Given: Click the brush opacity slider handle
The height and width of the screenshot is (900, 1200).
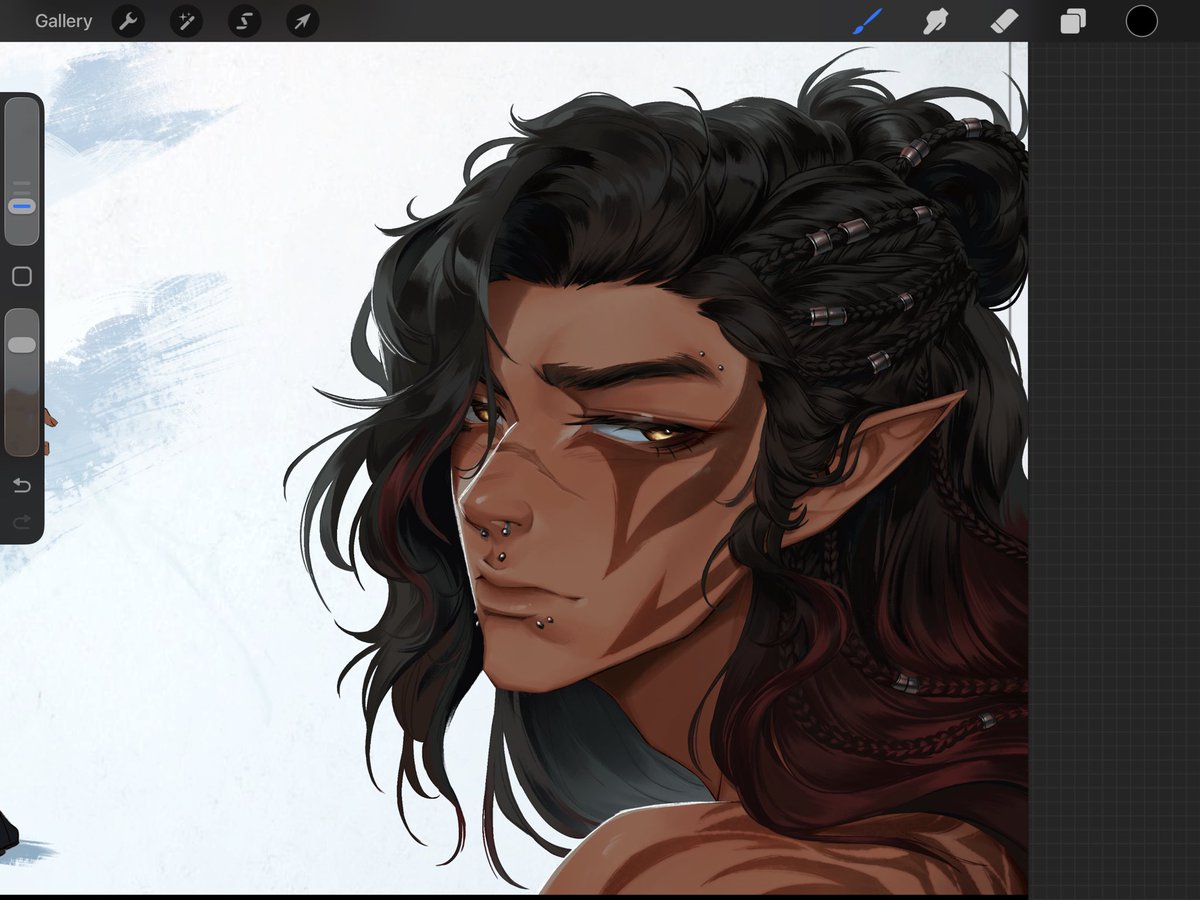Looking at the screenshot, I should 22,345.
